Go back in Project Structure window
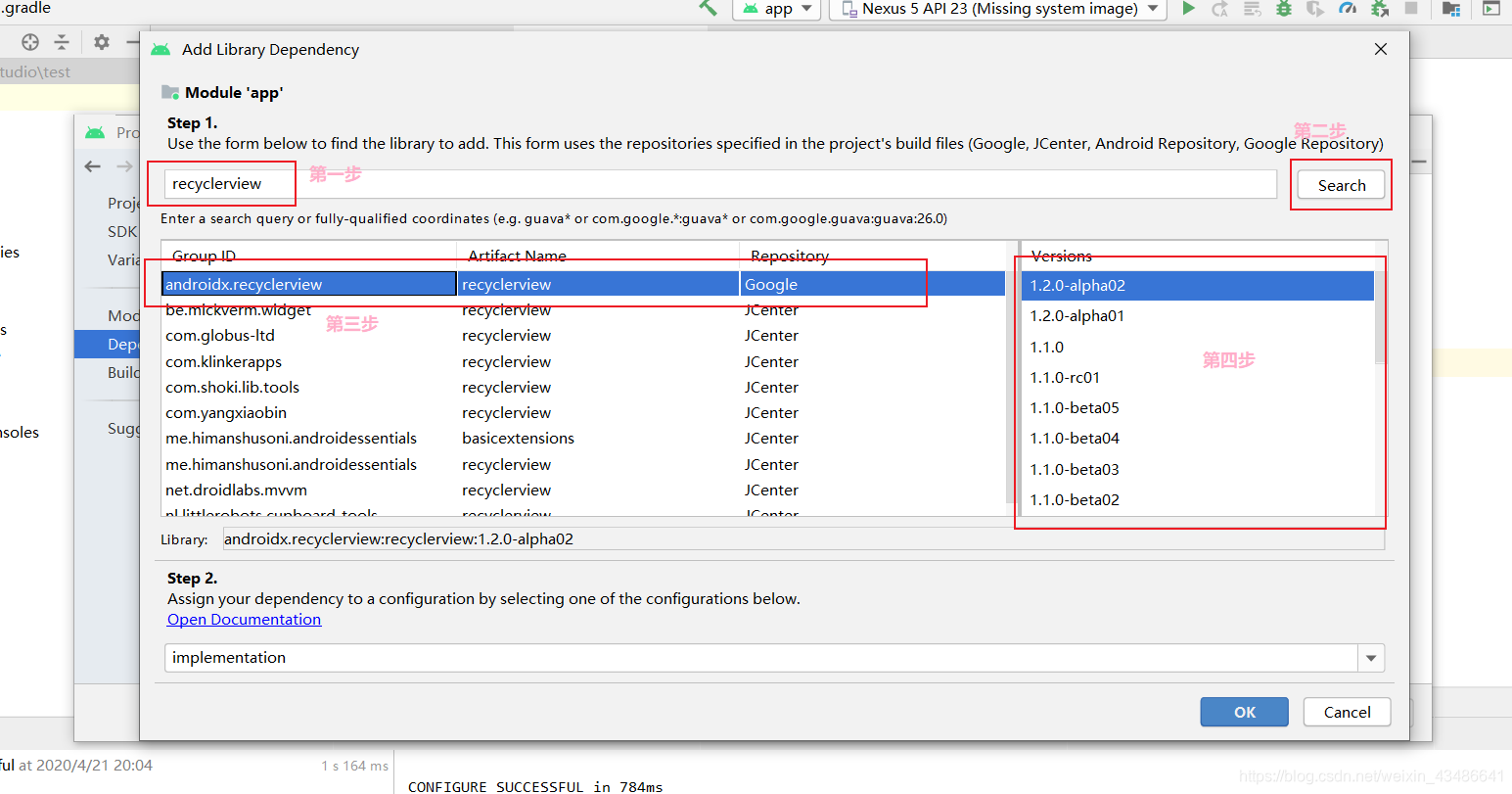1512x794 pixels. pyautogui.click(x=93, y=166)
